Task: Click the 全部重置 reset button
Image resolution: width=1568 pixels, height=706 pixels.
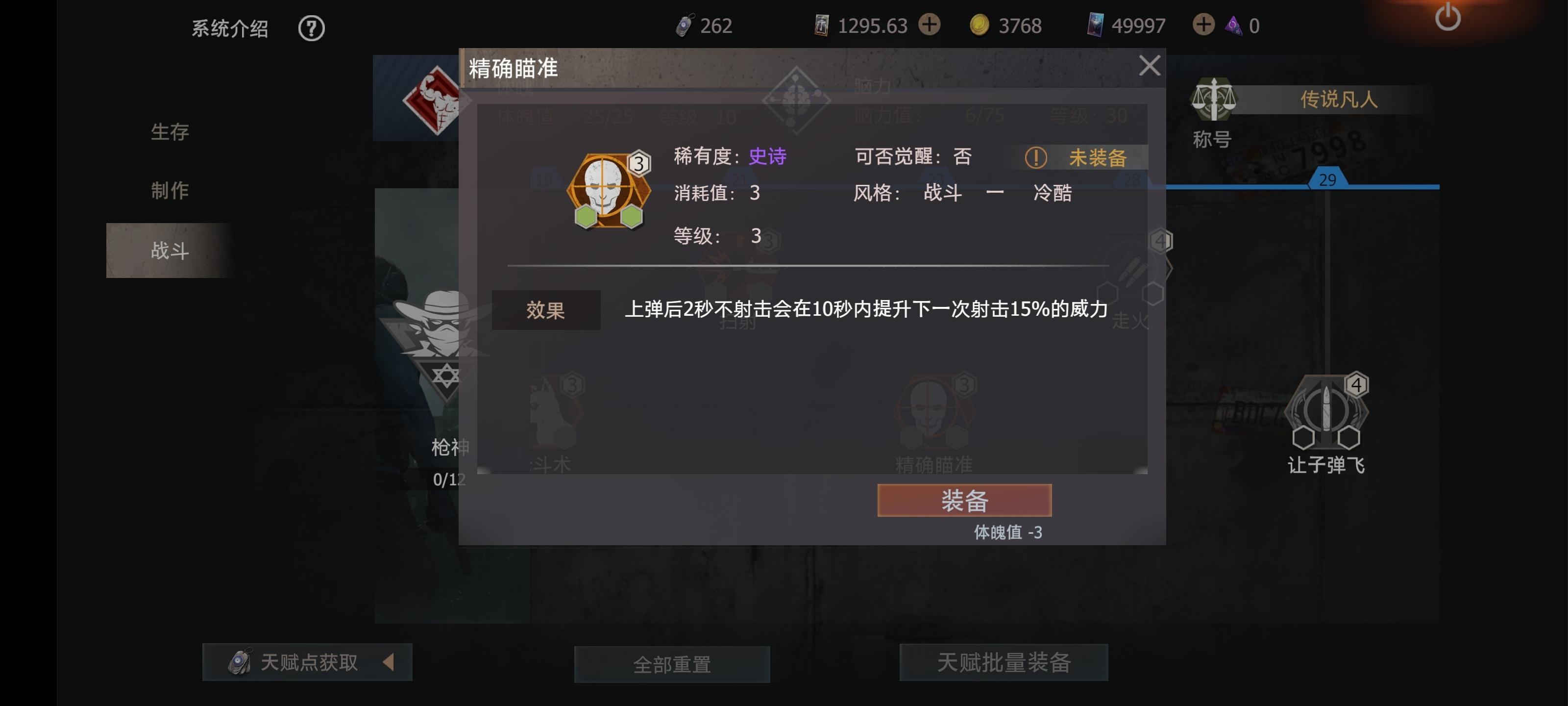Action: tap(672, 664)
